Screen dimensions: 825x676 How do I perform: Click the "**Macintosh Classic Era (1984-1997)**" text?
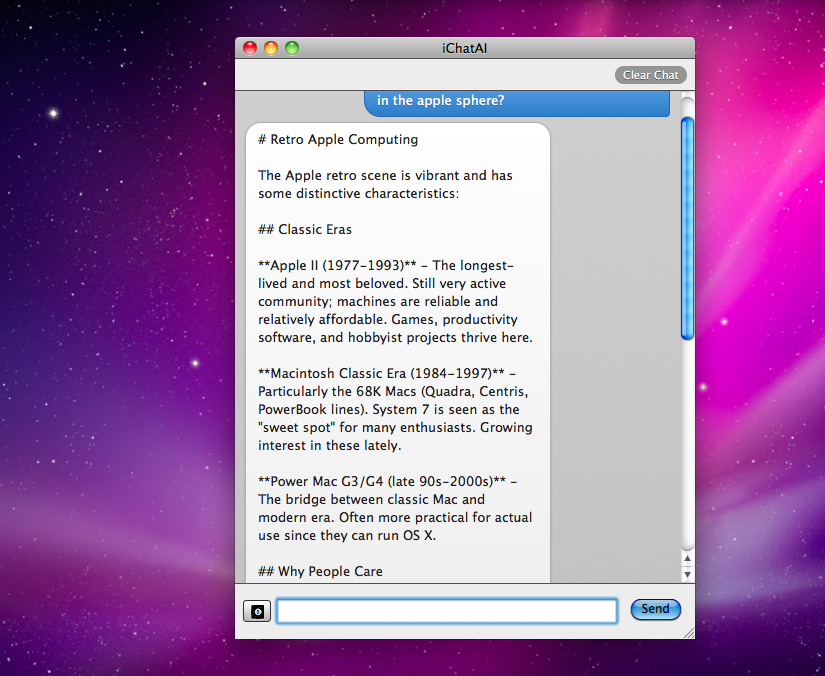pos(381,374)
